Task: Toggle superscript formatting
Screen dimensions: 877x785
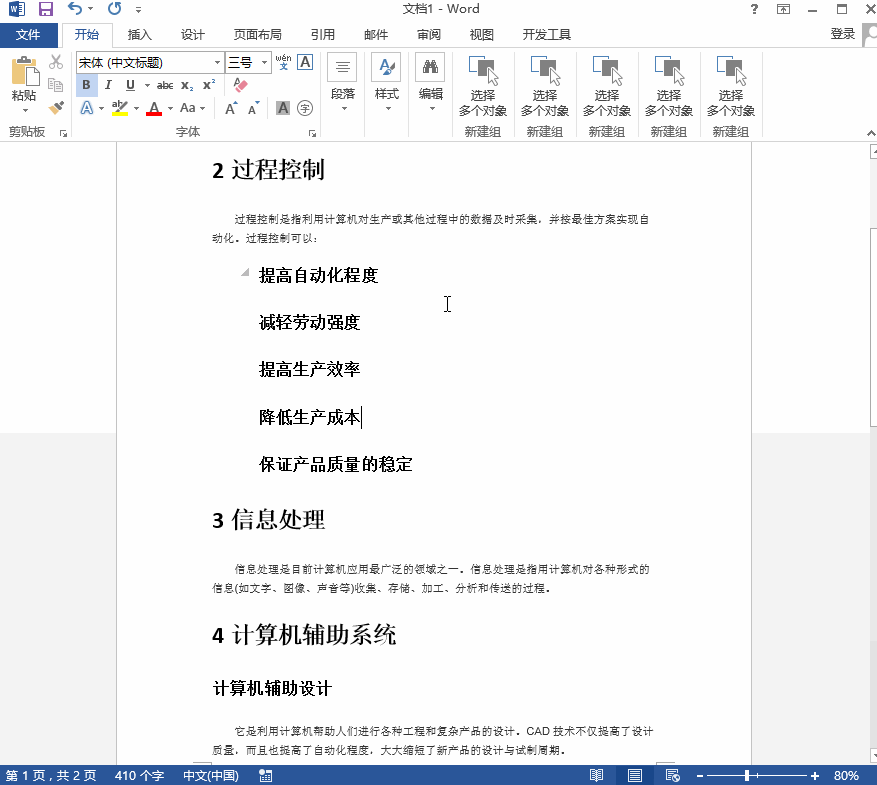Action: 209,85
